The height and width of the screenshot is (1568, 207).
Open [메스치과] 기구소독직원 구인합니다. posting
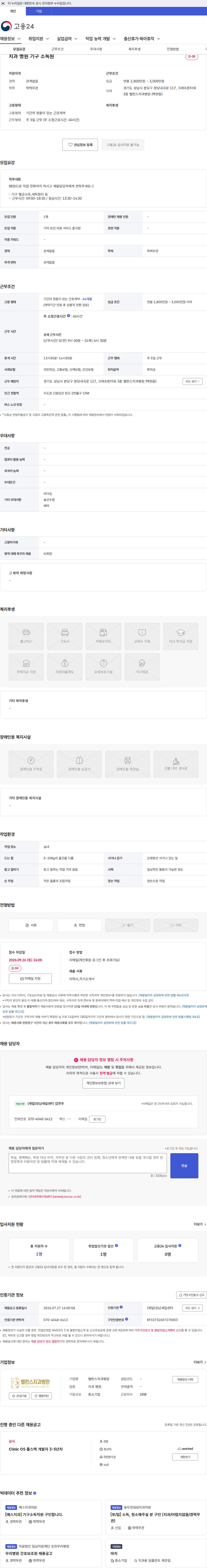tap(34, 1514)
